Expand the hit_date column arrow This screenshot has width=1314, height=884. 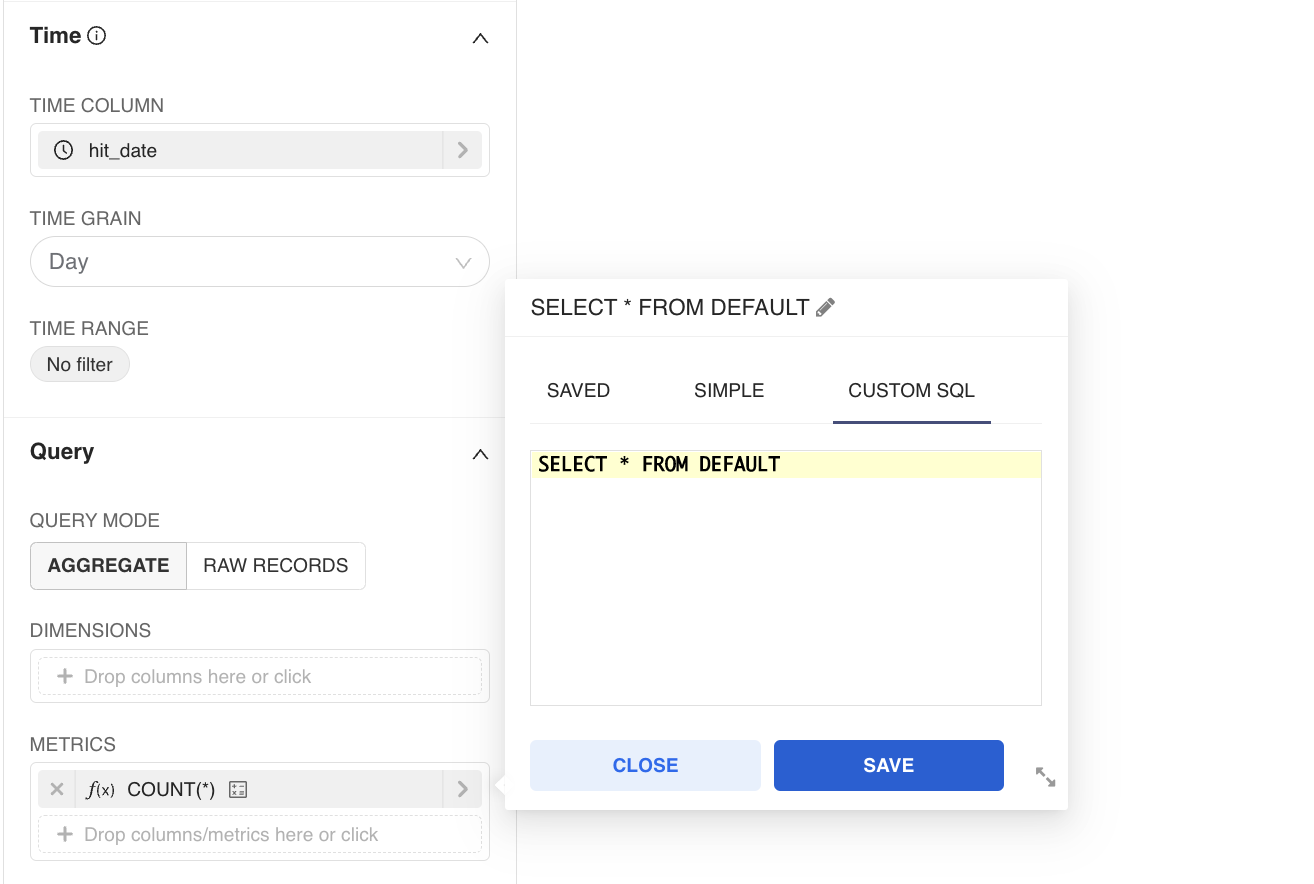click(x=462, y=150)
